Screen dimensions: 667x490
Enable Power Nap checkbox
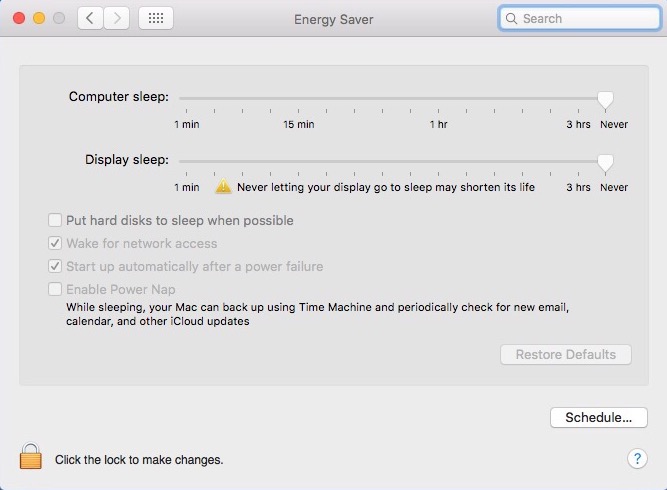[x=55, y=289]
